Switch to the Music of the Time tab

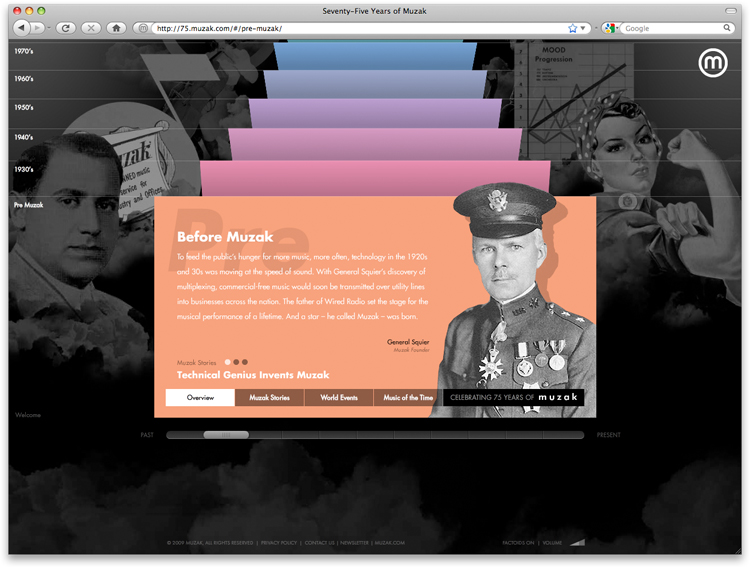408,398
